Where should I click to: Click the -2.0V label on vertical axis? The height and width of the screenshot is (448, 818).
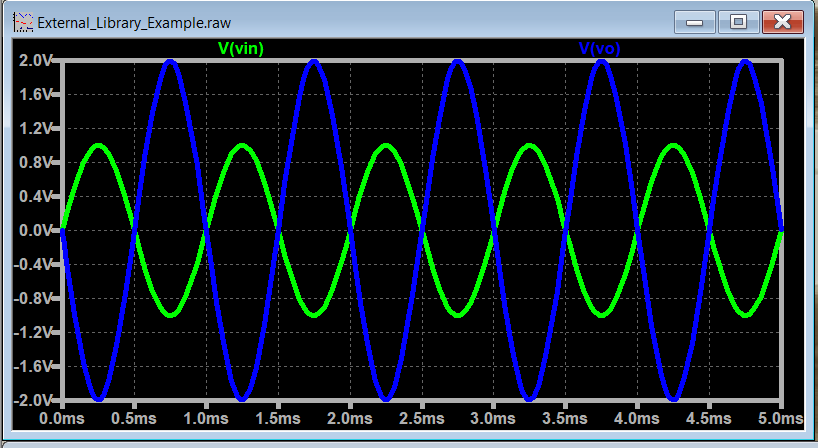(31, 400)
